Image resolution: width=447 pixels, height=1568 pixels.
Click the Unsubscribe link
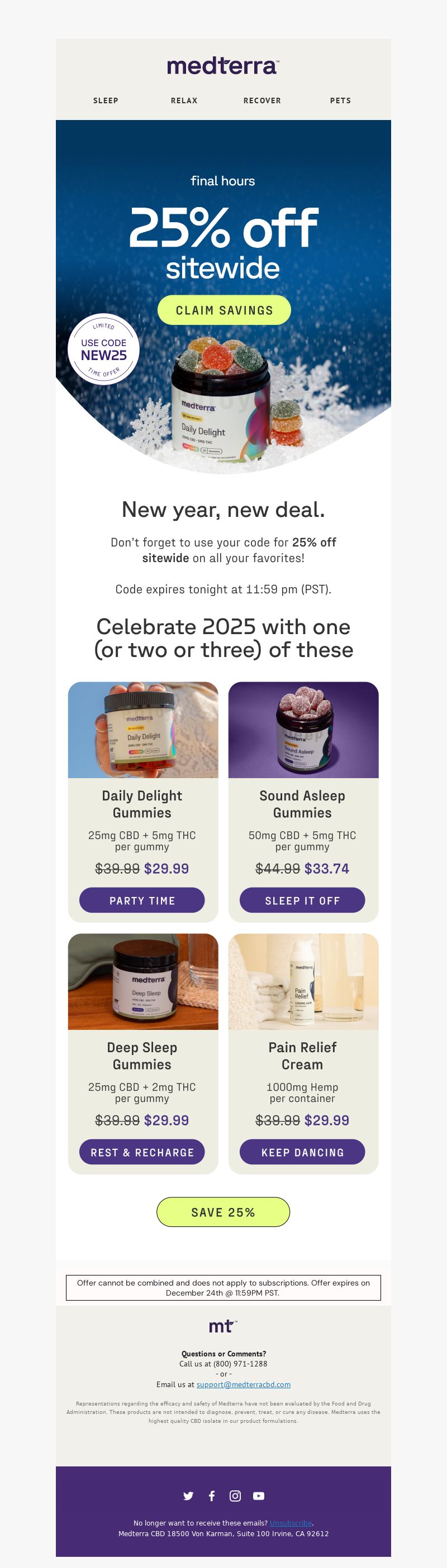291,1523
